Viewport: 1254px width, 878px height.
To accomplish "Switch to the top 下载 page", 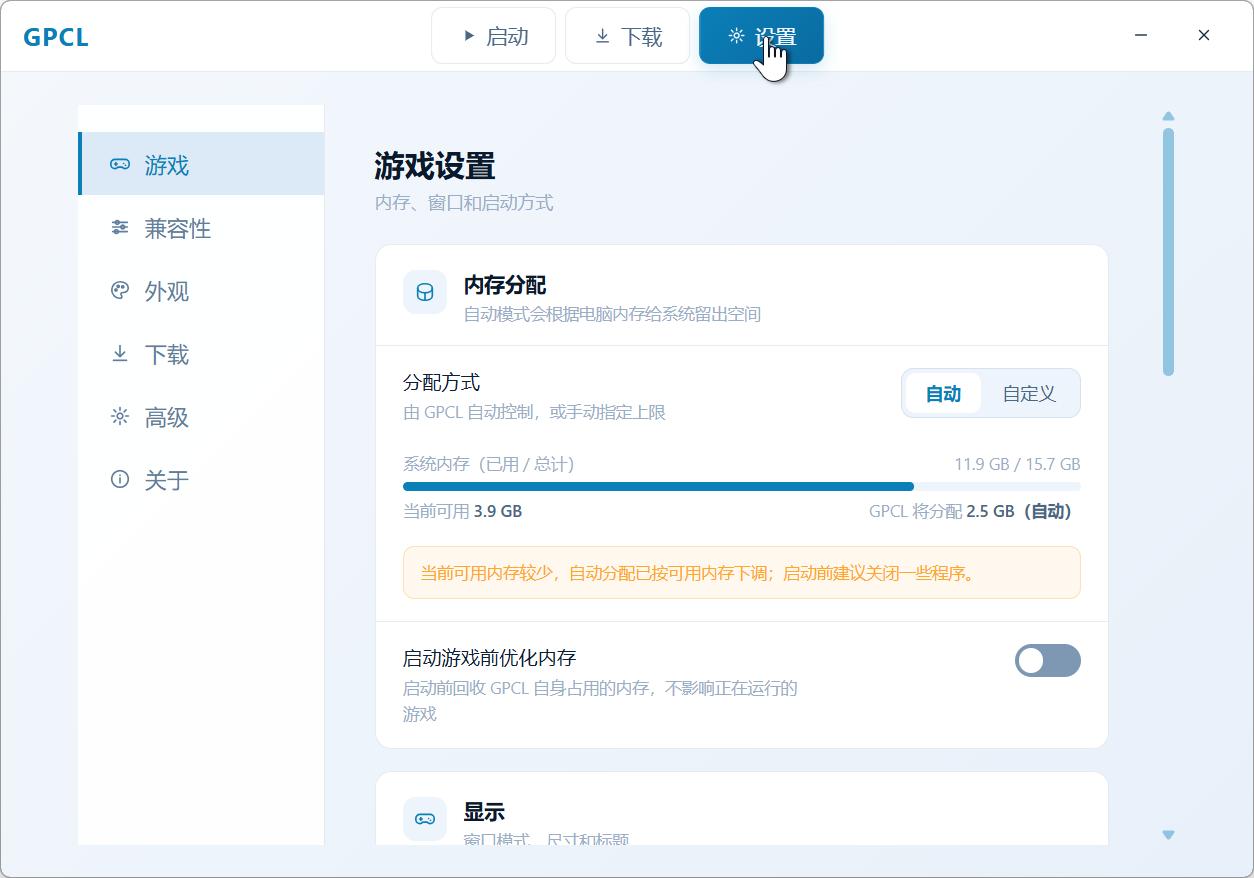I will point(627,36).
